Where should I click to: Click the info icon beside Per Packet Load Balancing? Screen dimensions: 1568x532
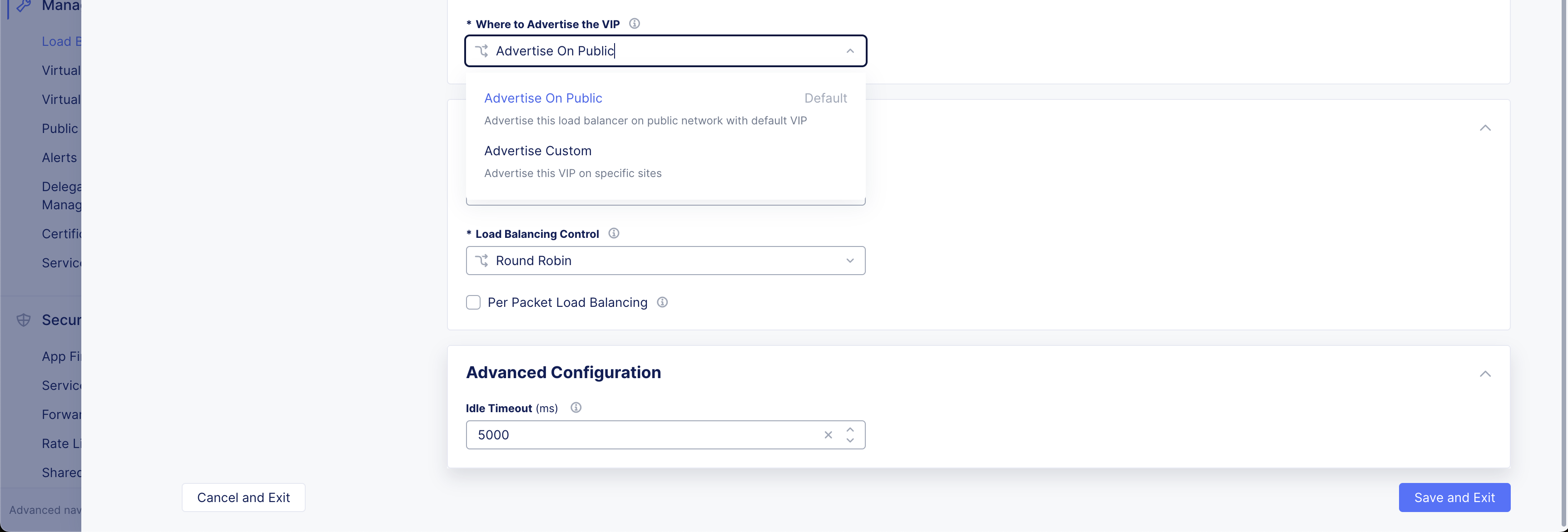(662, 302)
